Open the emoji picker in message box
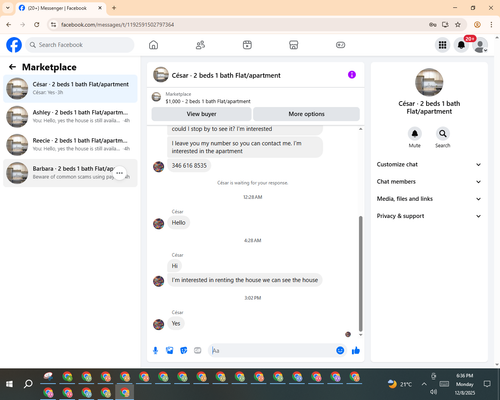The width and height of the screenshot is (500, 400). [x=340, y=350]
